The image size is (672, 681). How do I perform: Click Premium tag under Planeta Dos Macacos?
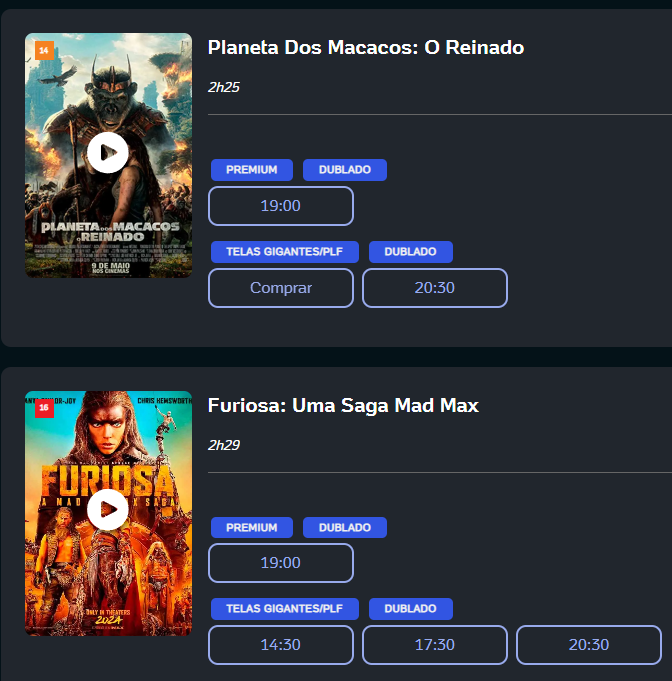(251, 170)
